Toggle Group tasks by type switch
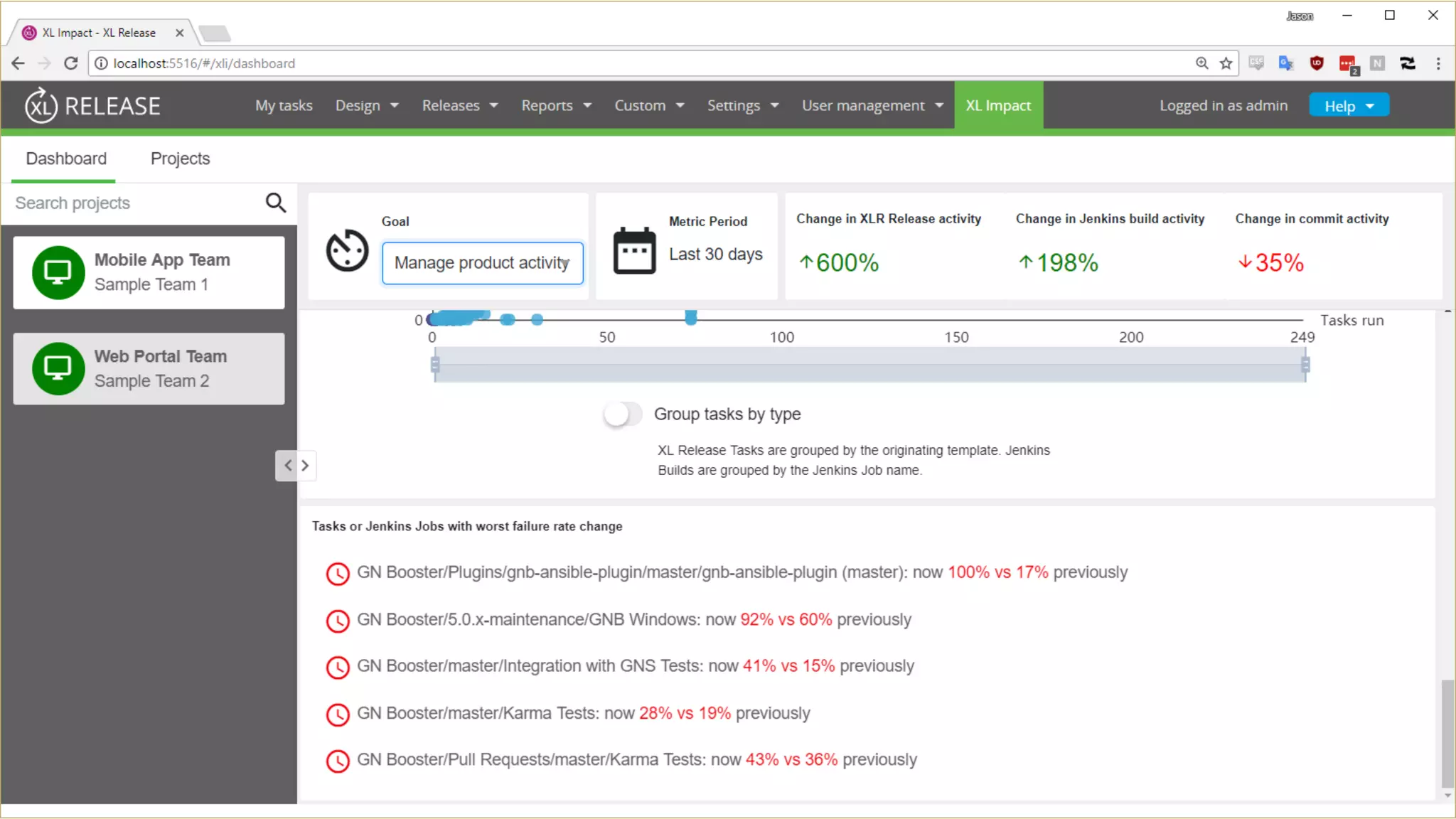The height and width of the screenshot is (819, 1456). 622,414
